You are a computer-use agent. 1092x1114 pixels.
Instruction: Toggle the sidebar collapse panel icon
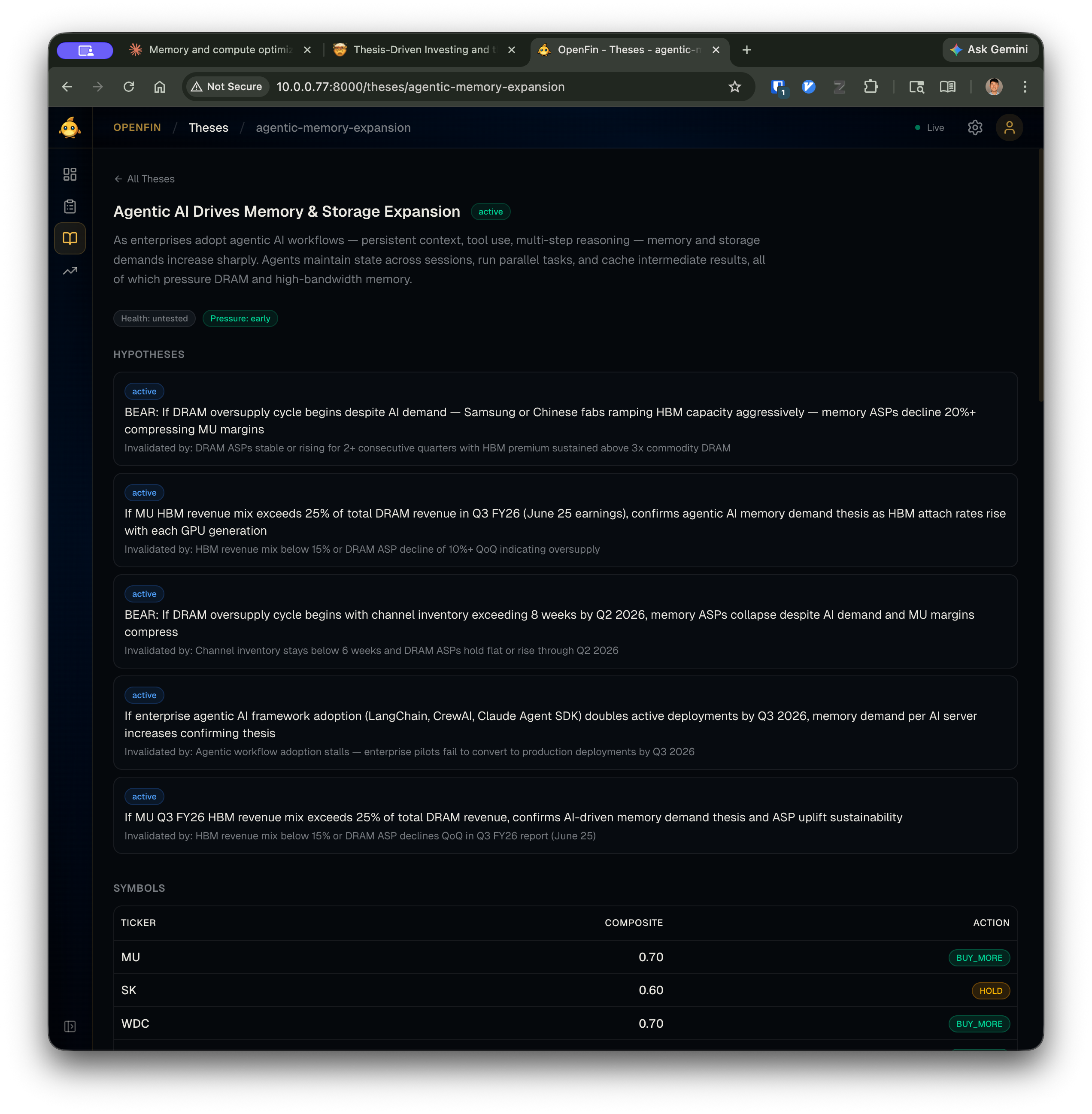70,1026
